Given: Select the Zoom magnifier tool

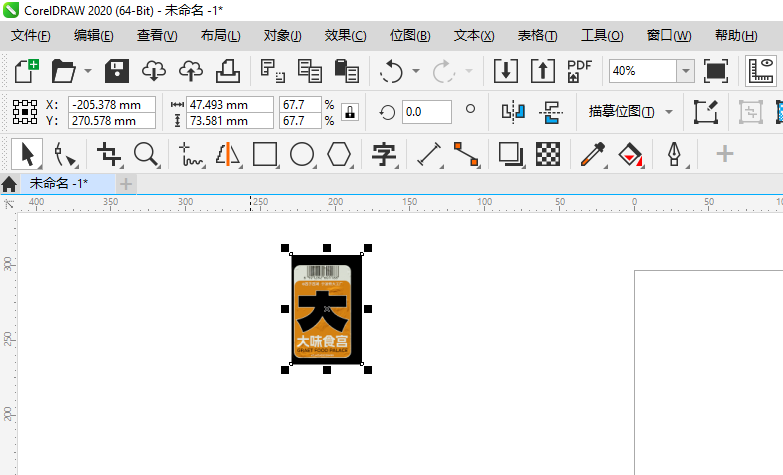Looking at the screenshot, I should [x=146, y=154].
